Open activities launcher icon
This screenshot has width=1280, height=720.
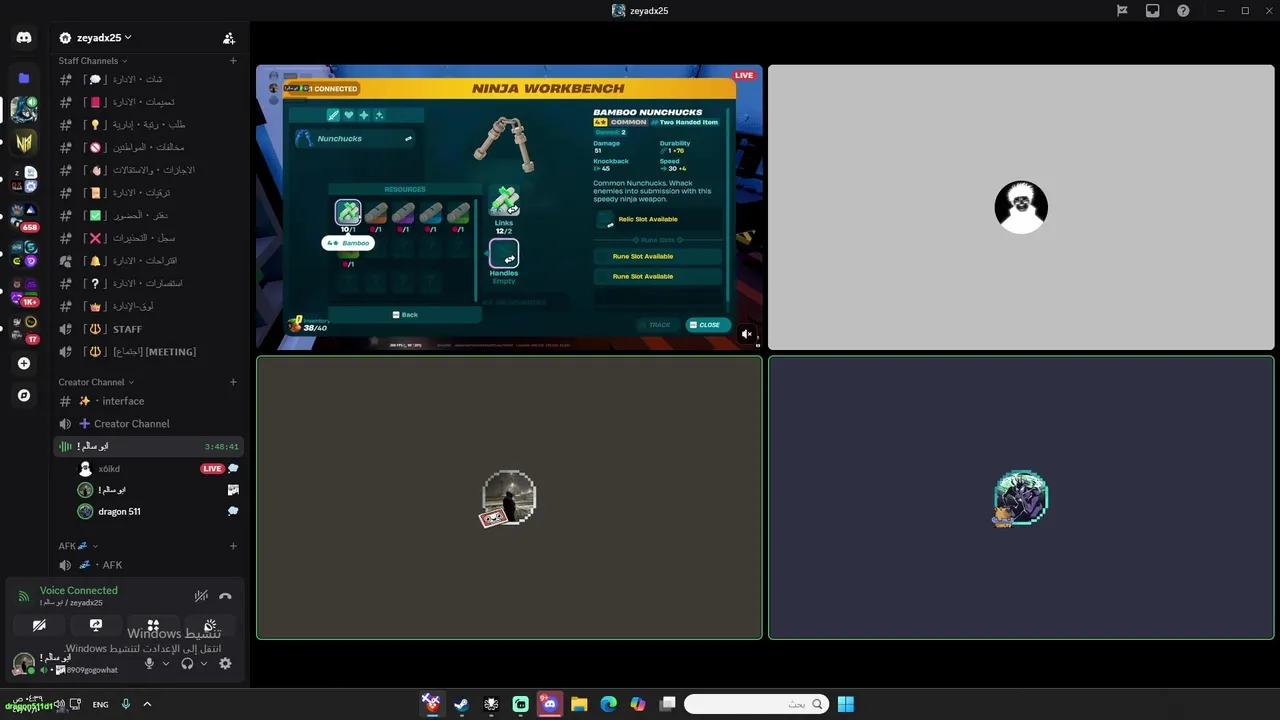(153, 625)
